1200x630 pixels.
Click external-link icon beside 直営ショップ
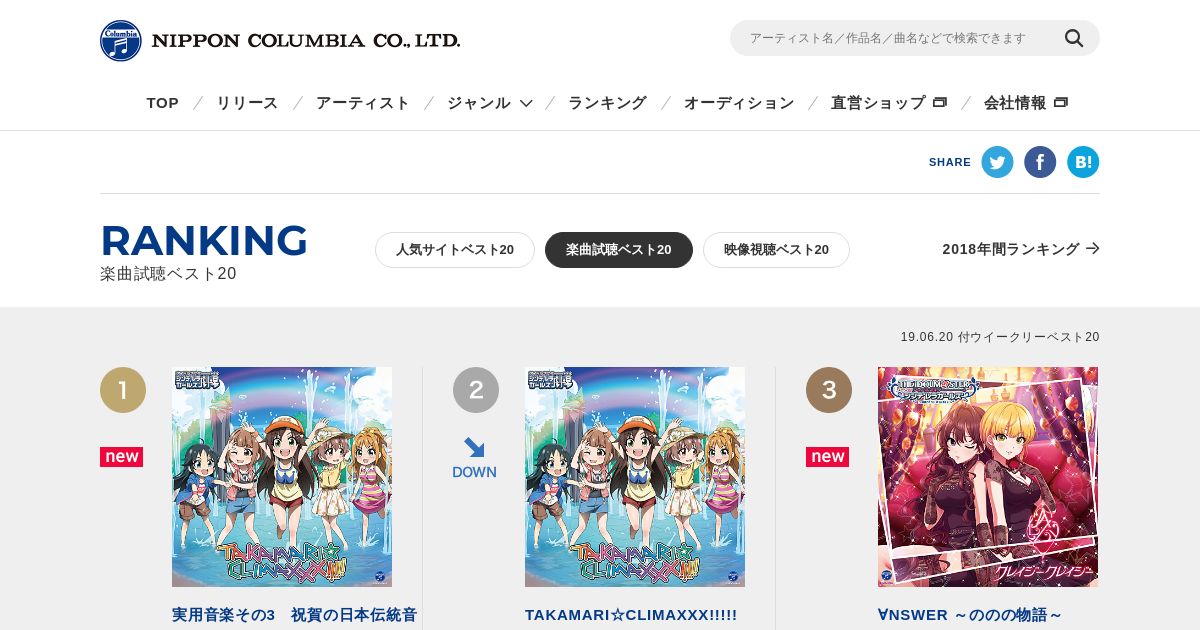(940, 102)
